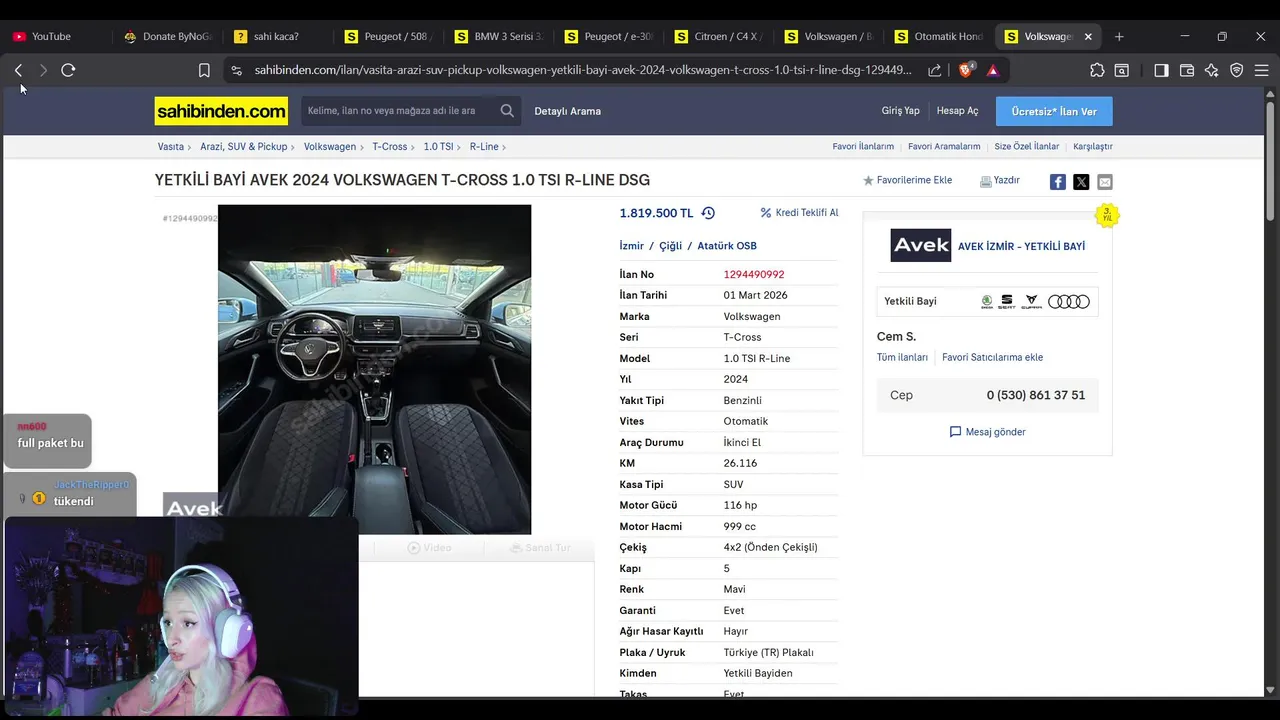Viewport: 1280px width, 720px height.
Task: Click the phone number 0 (530) 861 37 51
Action: coord(1035,395)
